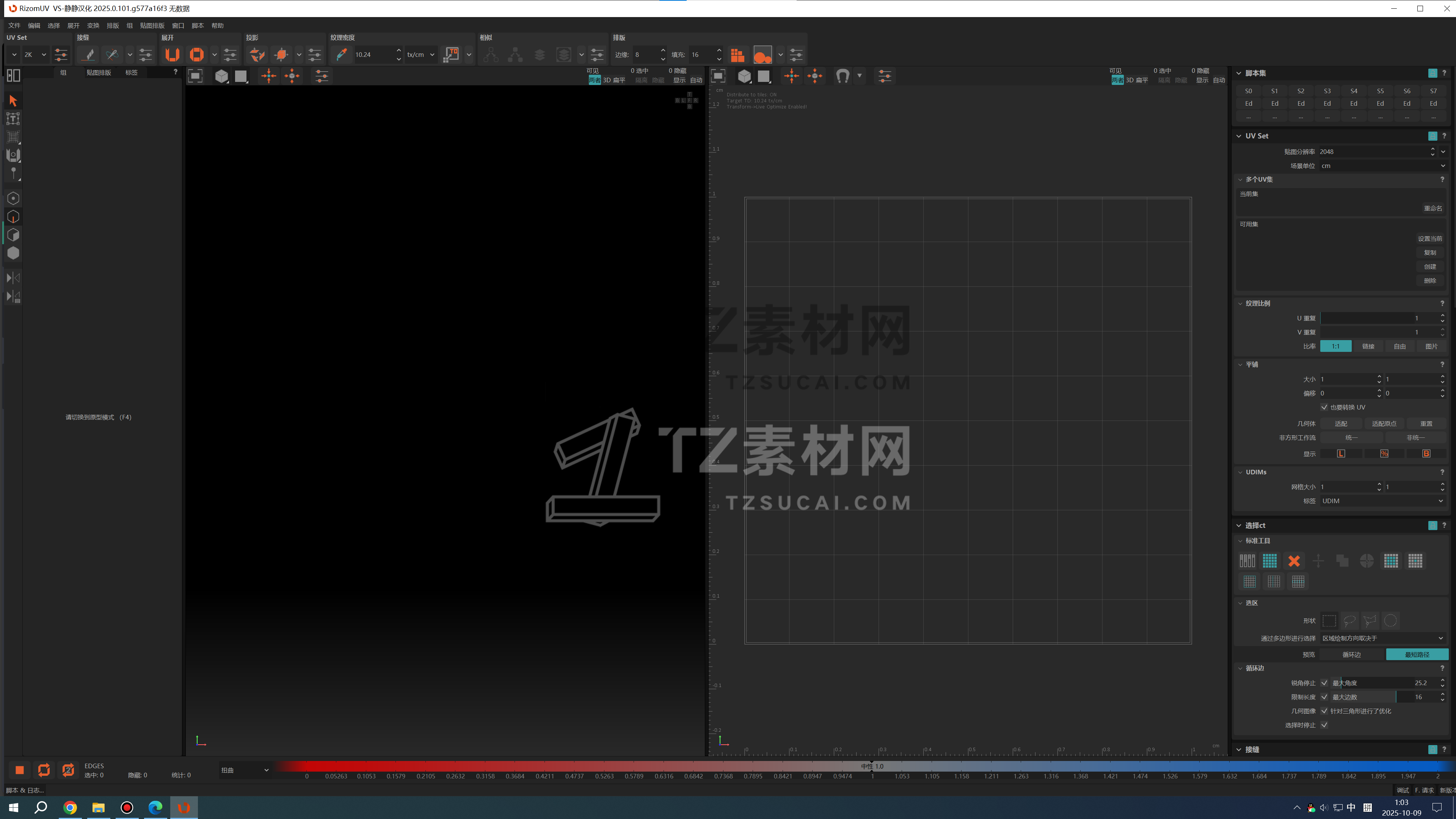
Task: Open the UDIM 标签 dropdown
Action: (x=1382, y=501)
